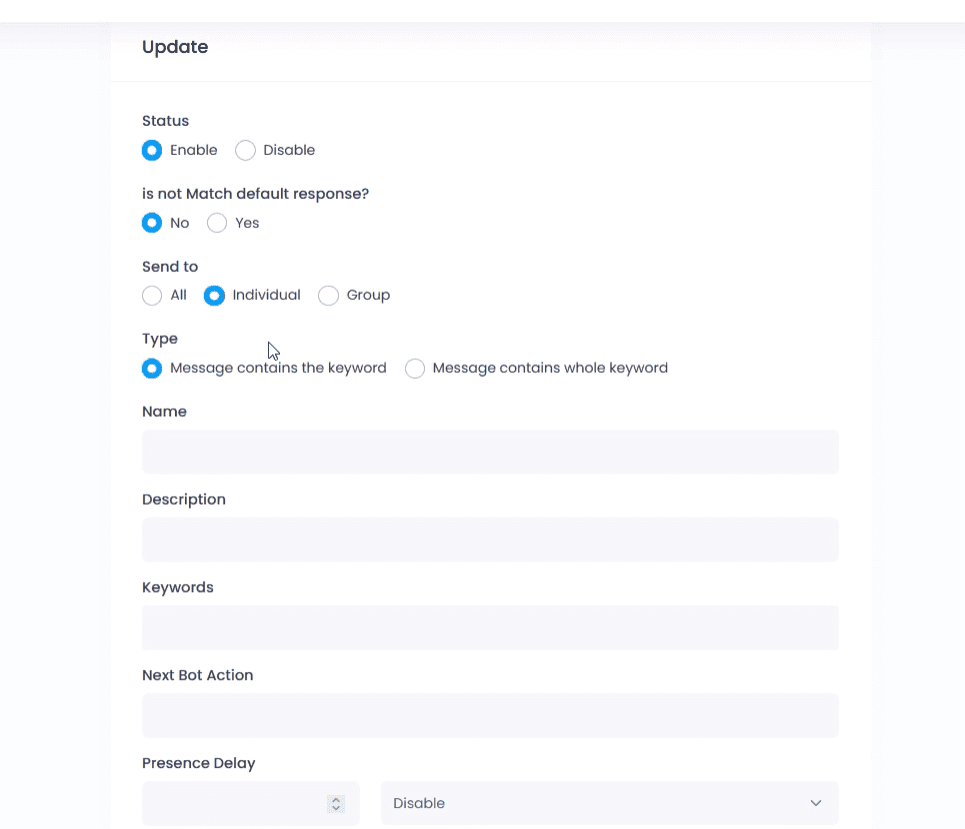Focus the Description input box

[490, 540]
